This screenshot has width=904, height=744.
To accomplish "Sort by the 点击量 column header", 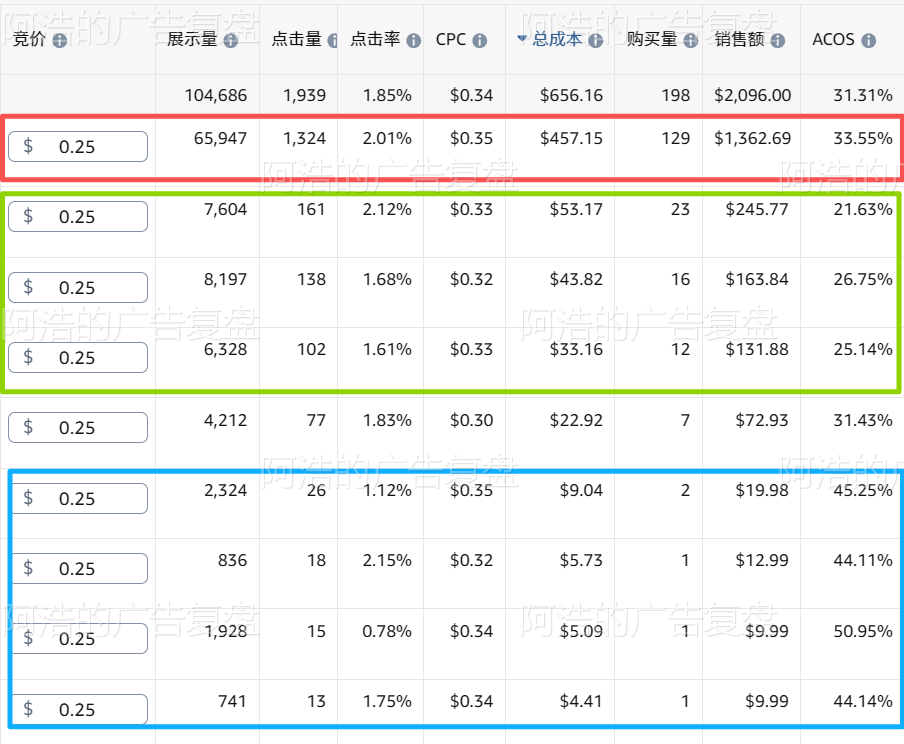I will (296, 39).
